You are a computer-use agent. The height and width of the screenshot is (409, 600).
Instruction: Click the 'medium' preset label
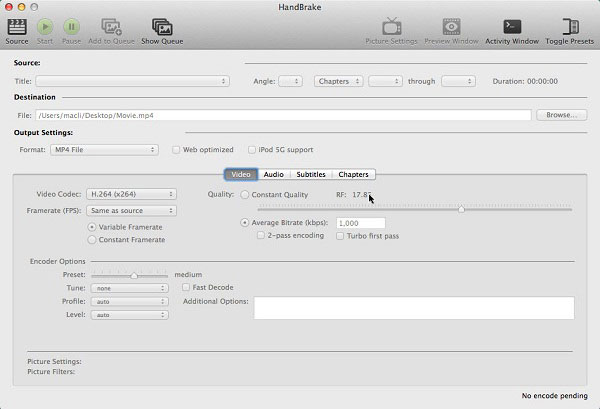(188, 275)
